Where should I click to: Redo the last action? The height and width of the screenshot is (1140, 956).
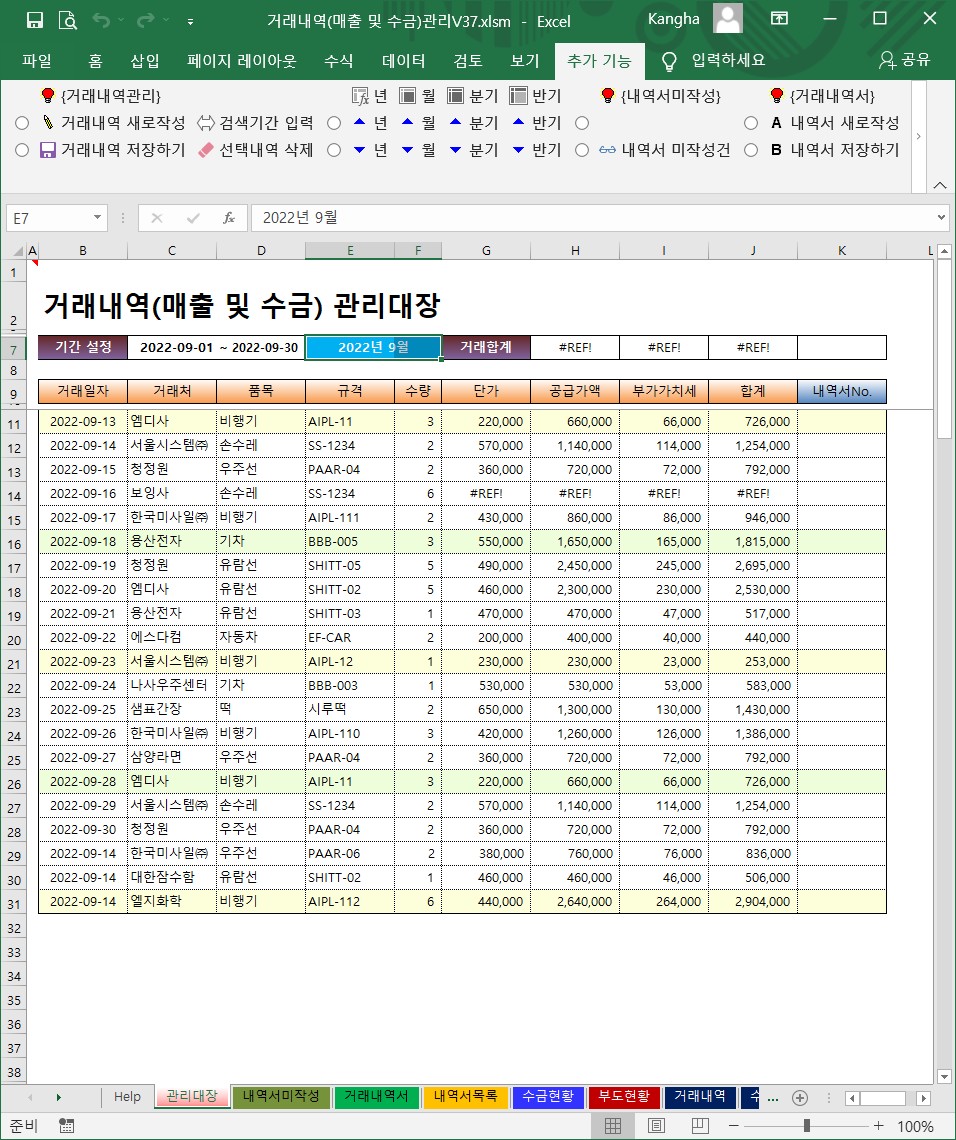[x=145, y=20]
